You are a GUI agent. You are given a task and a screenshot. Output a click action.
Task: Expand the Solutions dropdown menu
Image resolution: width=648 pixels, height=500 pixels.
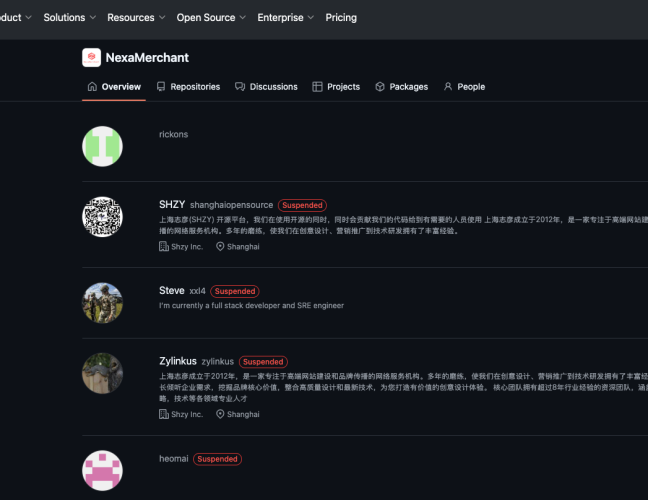tap(70, 18)
